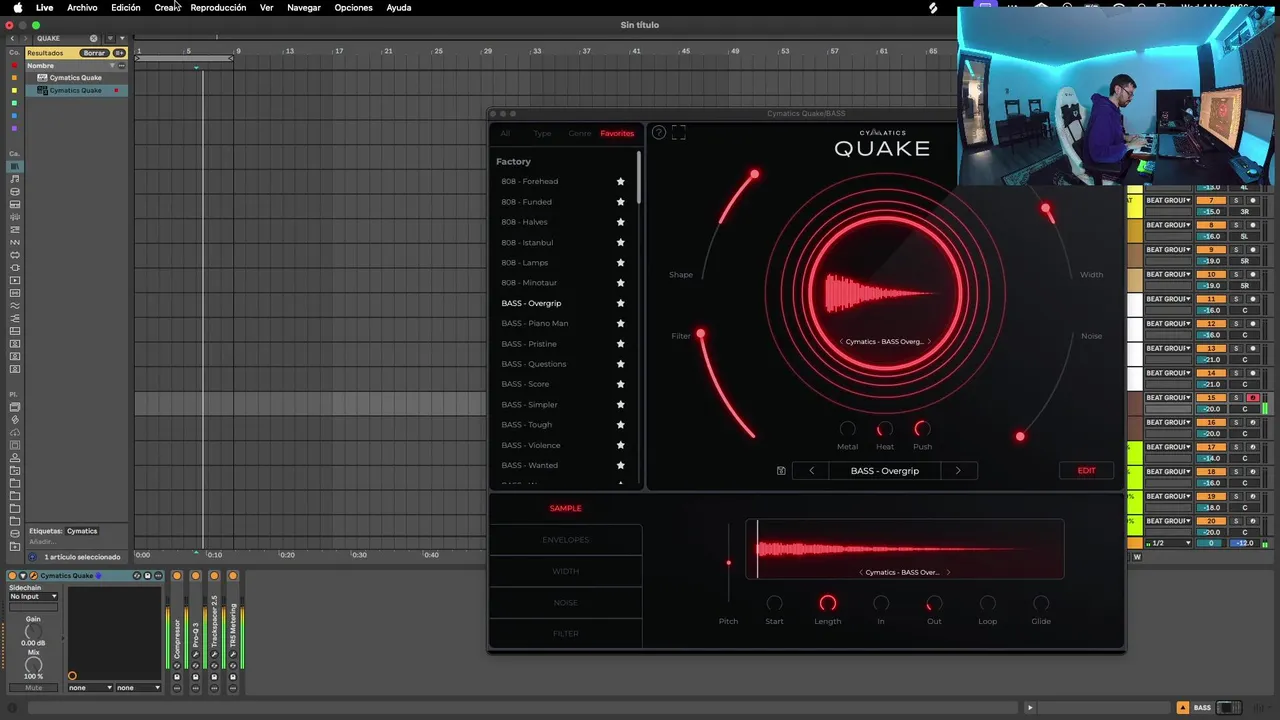Switch Quake browser to All tab

(x=505, y=133)
